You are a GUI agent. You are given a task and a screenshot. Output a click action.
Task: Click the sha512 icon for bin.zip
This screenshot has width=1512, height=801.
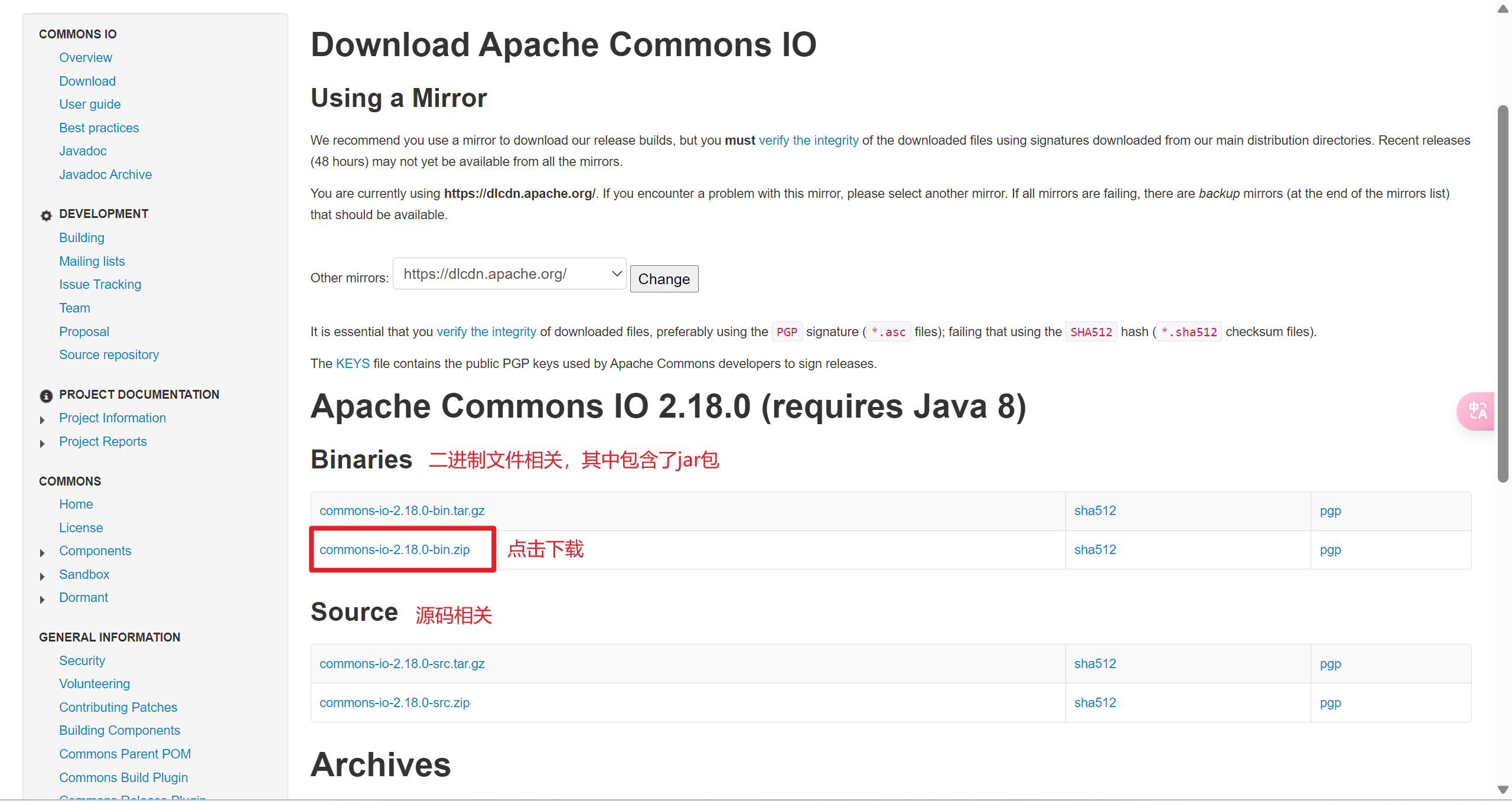[1094, 550]
